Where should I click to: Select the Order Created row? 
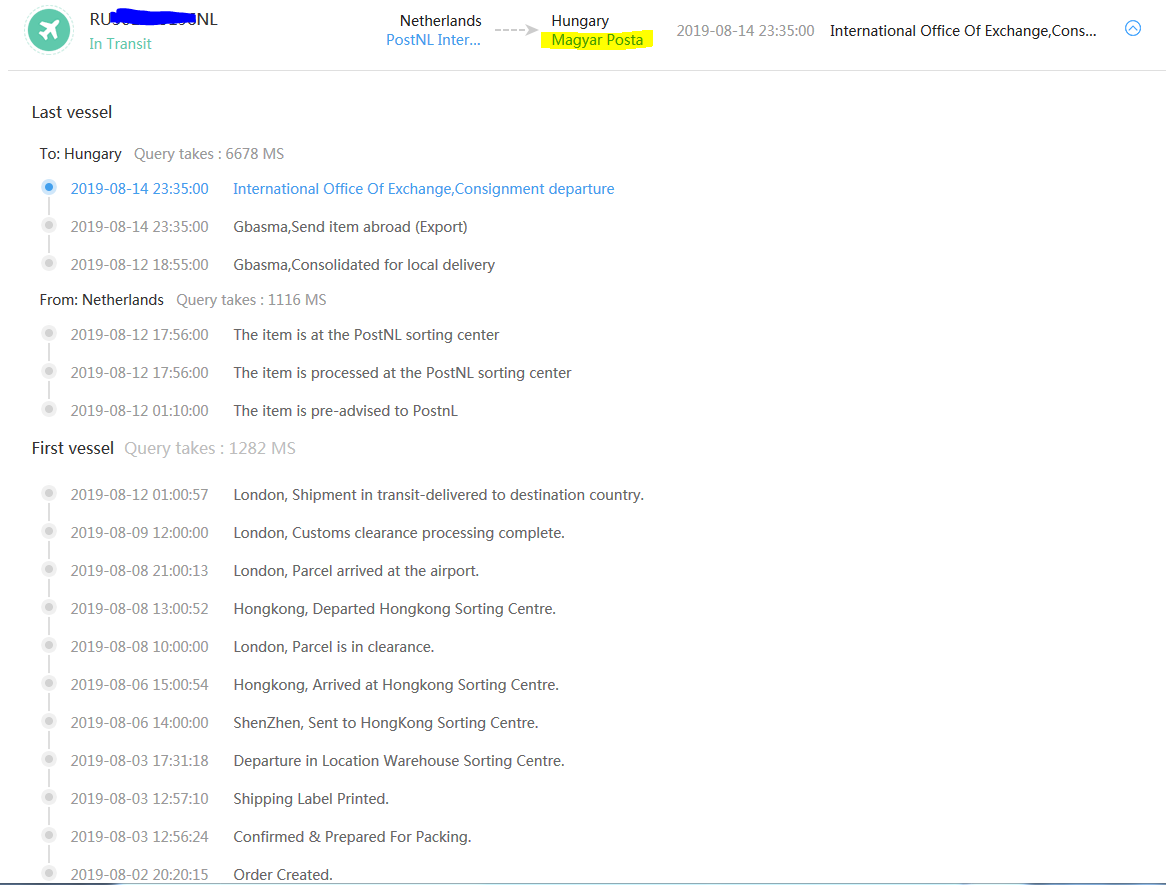coord(283,875)
